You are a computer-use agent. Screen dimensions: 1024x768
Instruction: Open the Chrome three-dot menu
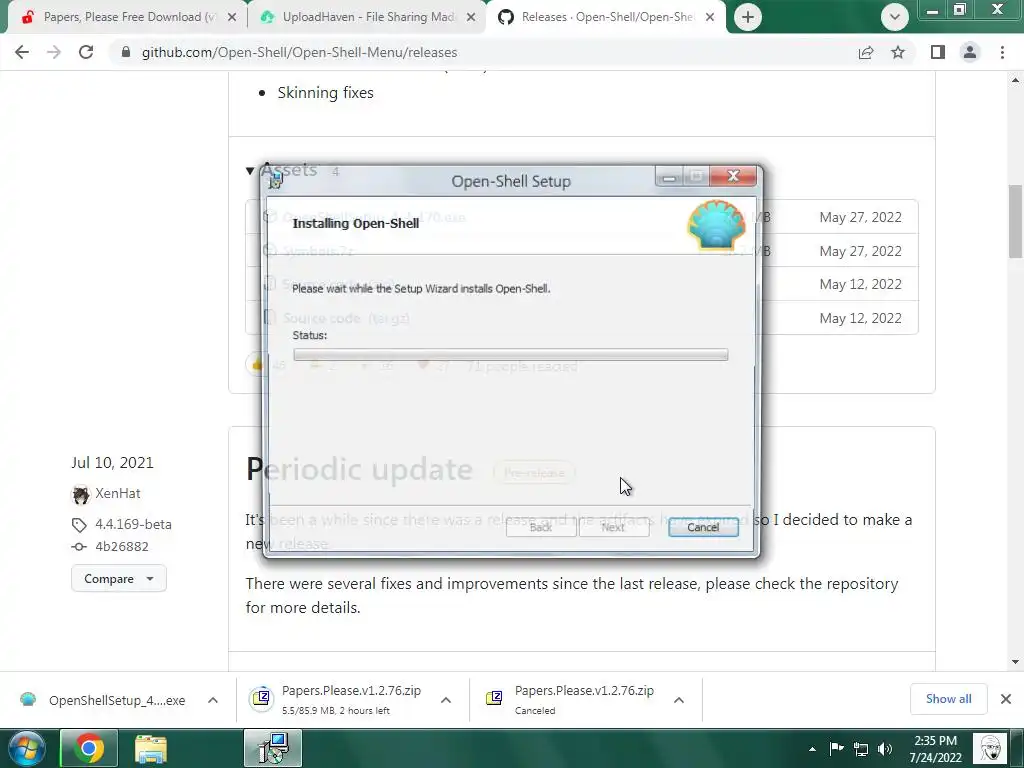coord(1002,52)
